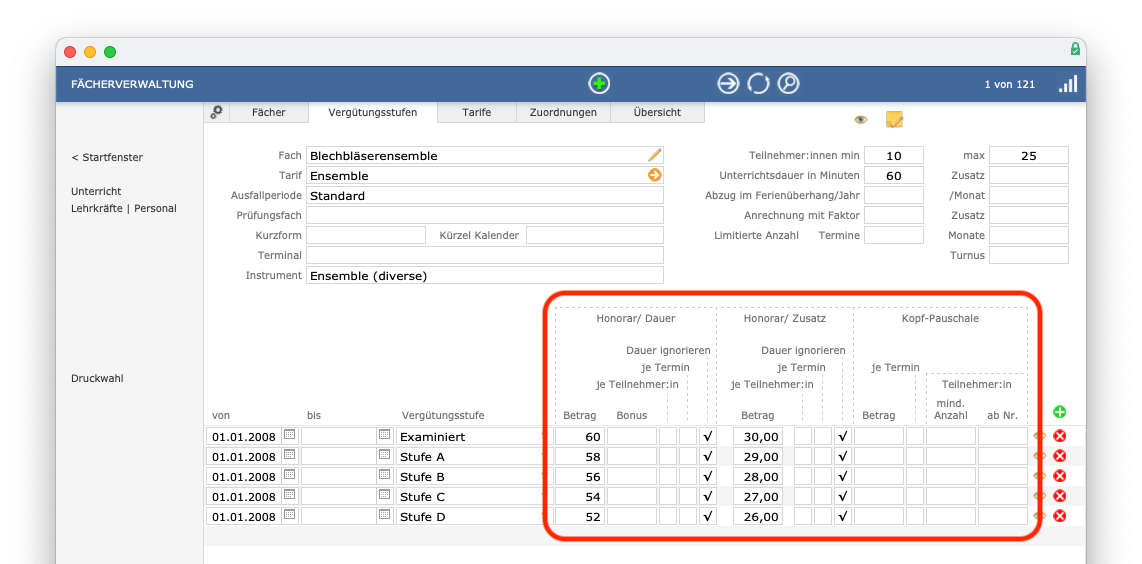1142x564 pixels.
Task: Click the Kurzform input field
Action: 366,235
